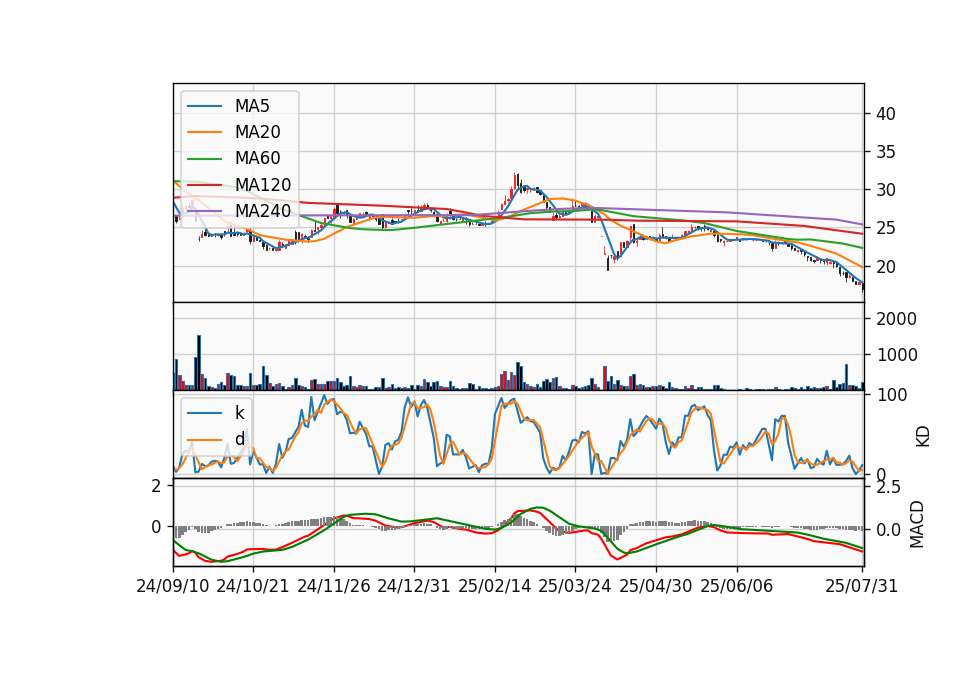Click the green MA60 legend line swatch
The width and height of the screenshot is (960, 690).
[x=204, y=159]
